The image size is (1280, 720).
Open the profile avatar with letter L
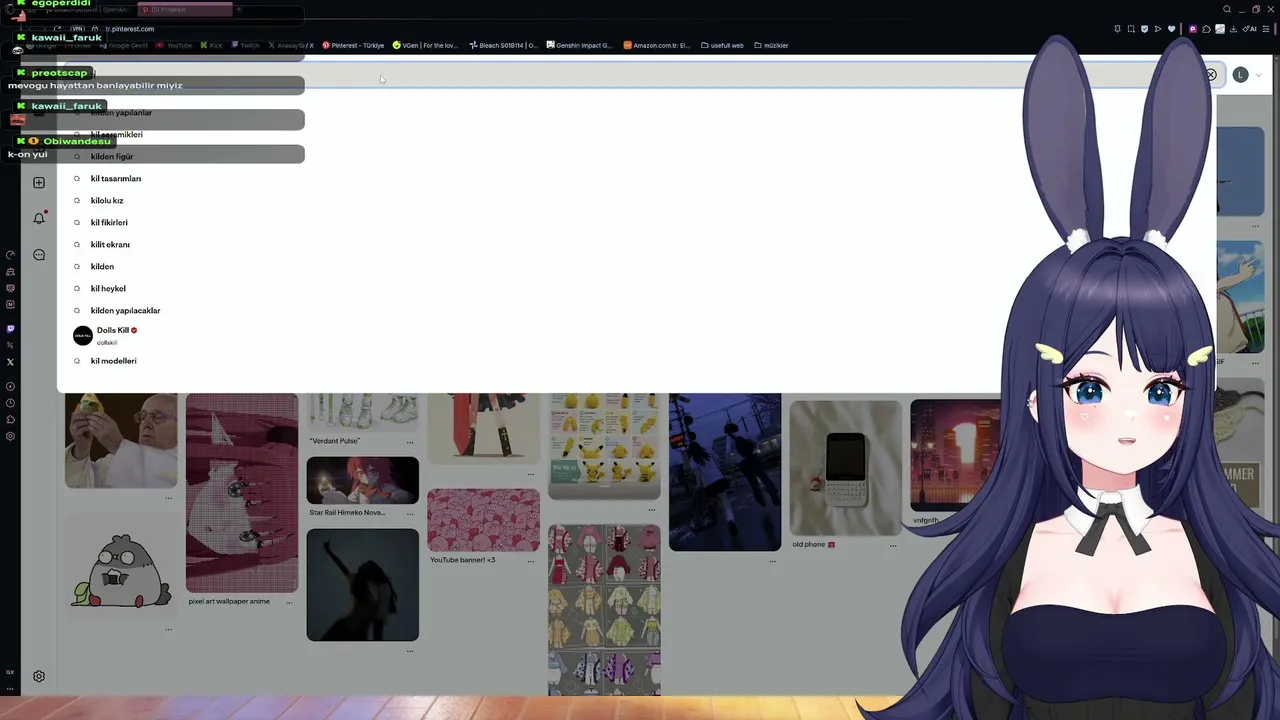point(1240,75)
